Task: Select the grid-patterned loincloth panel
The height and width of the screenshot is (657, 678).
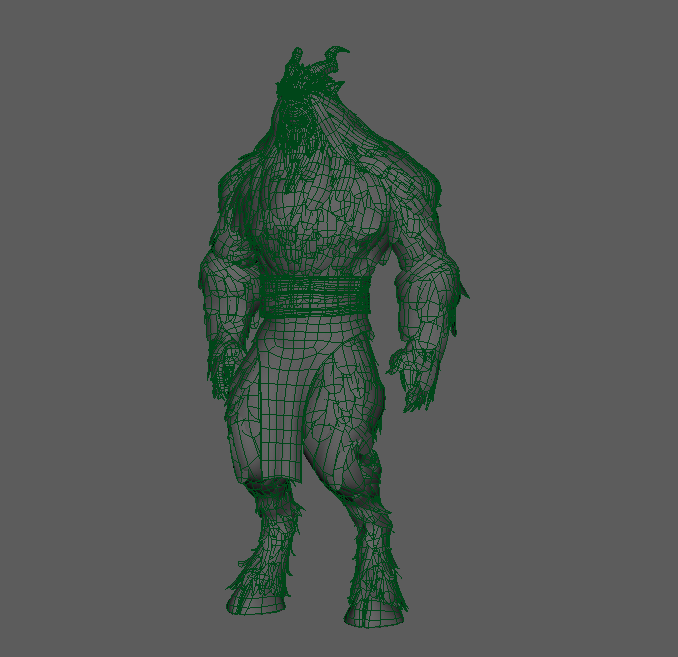Action: [x=278, y=400]
